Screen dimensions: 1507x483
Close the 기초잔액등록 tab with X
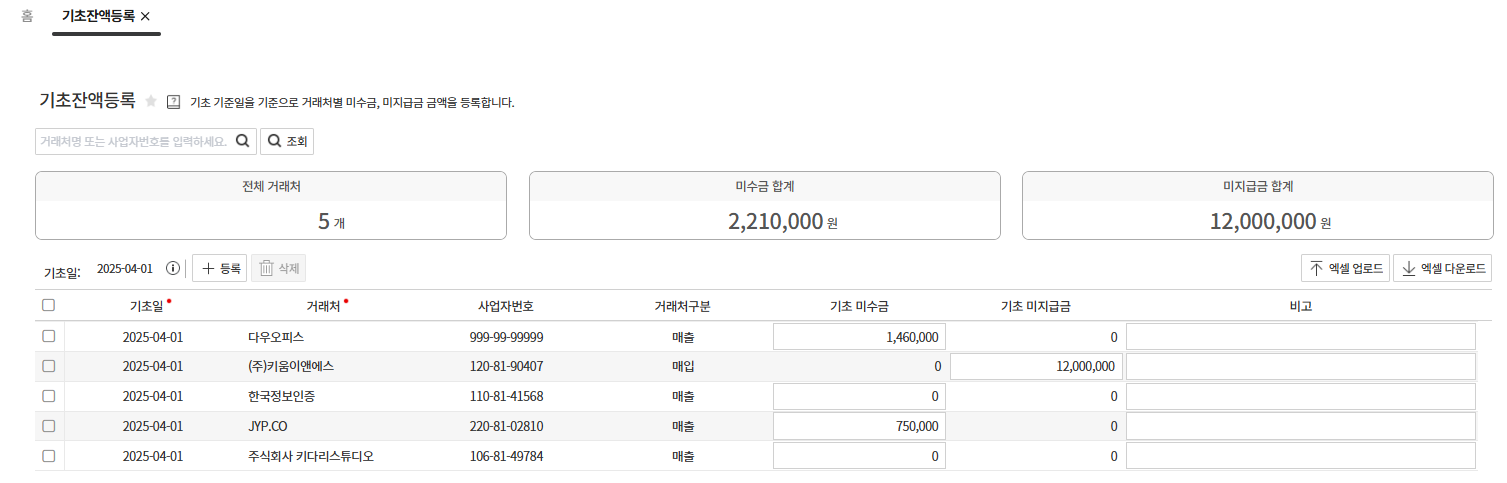146,17
